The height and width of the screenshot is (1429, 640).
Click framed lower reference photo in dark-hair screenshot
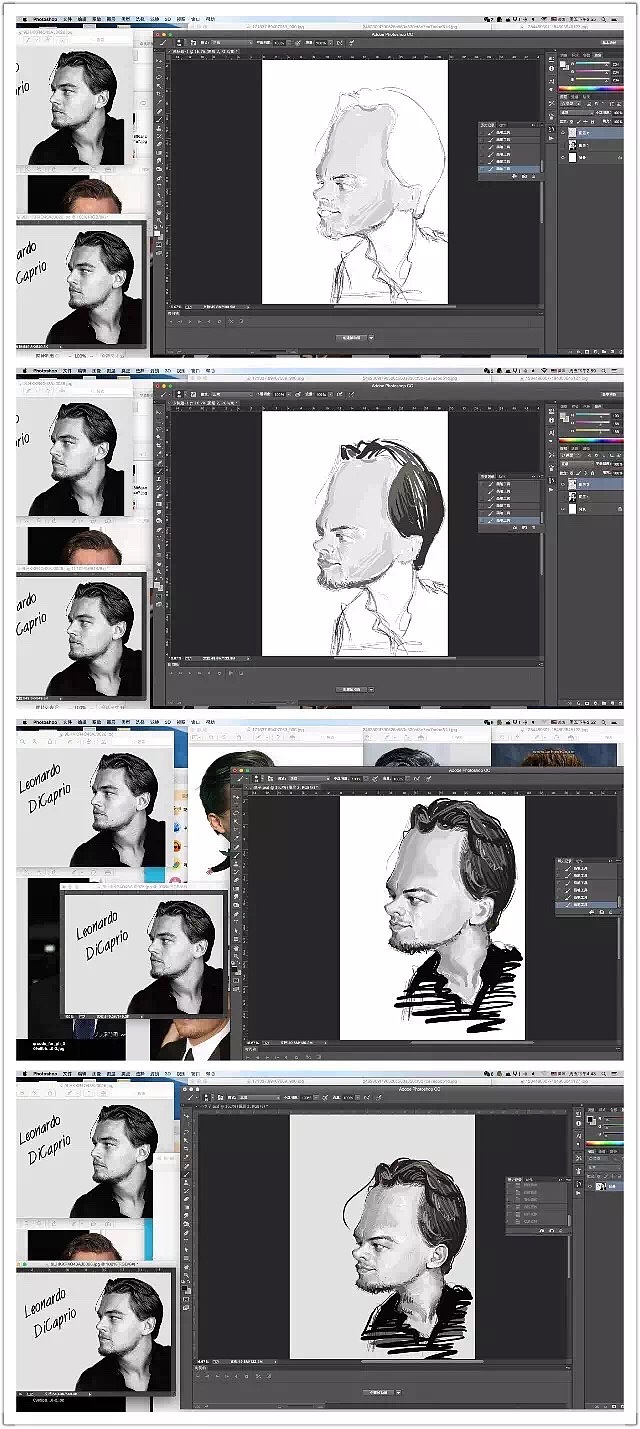(80, 637)
